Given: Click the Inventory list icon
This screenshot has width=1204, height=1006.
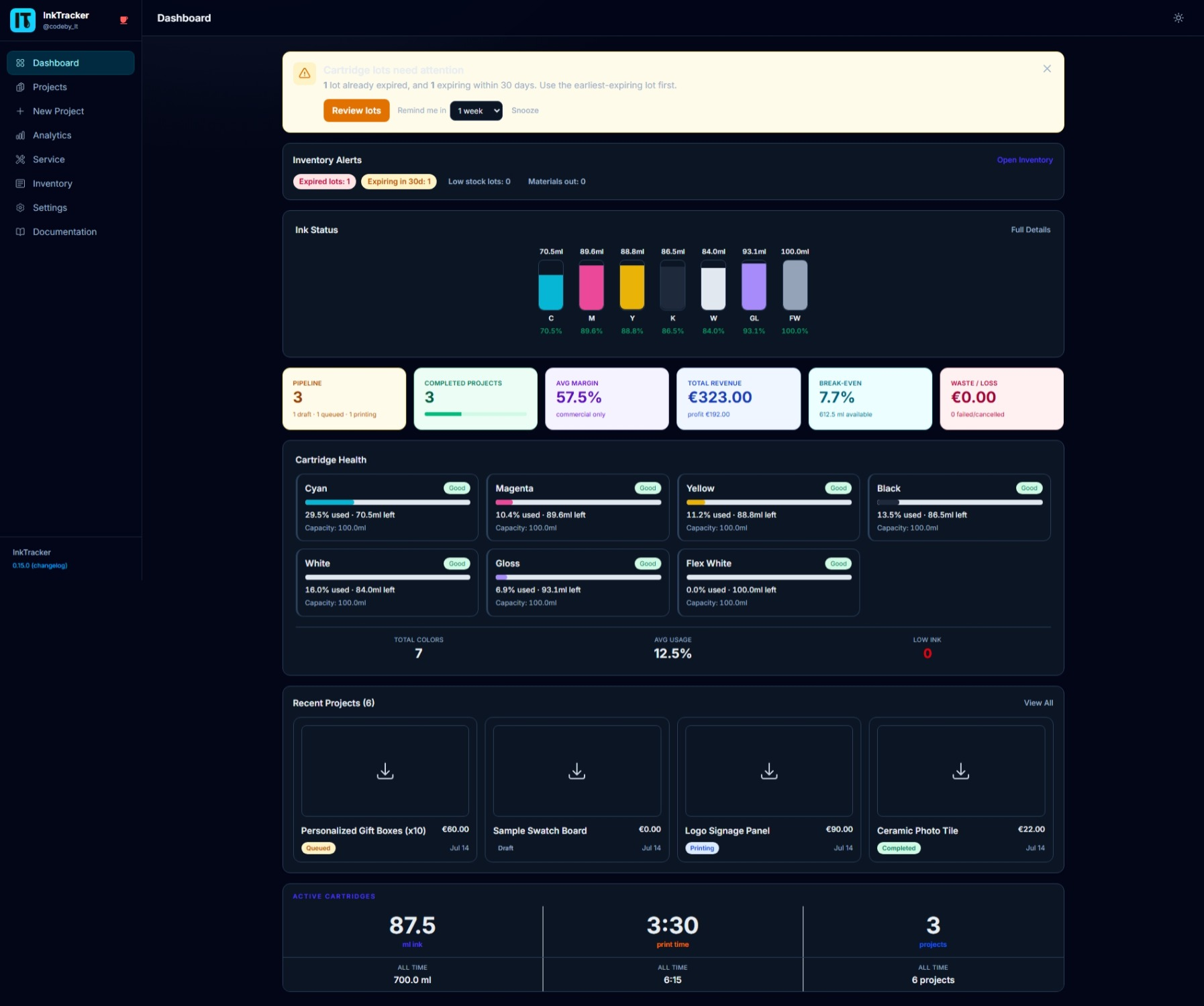Looking at the screenshot, I should click(20, 184).
